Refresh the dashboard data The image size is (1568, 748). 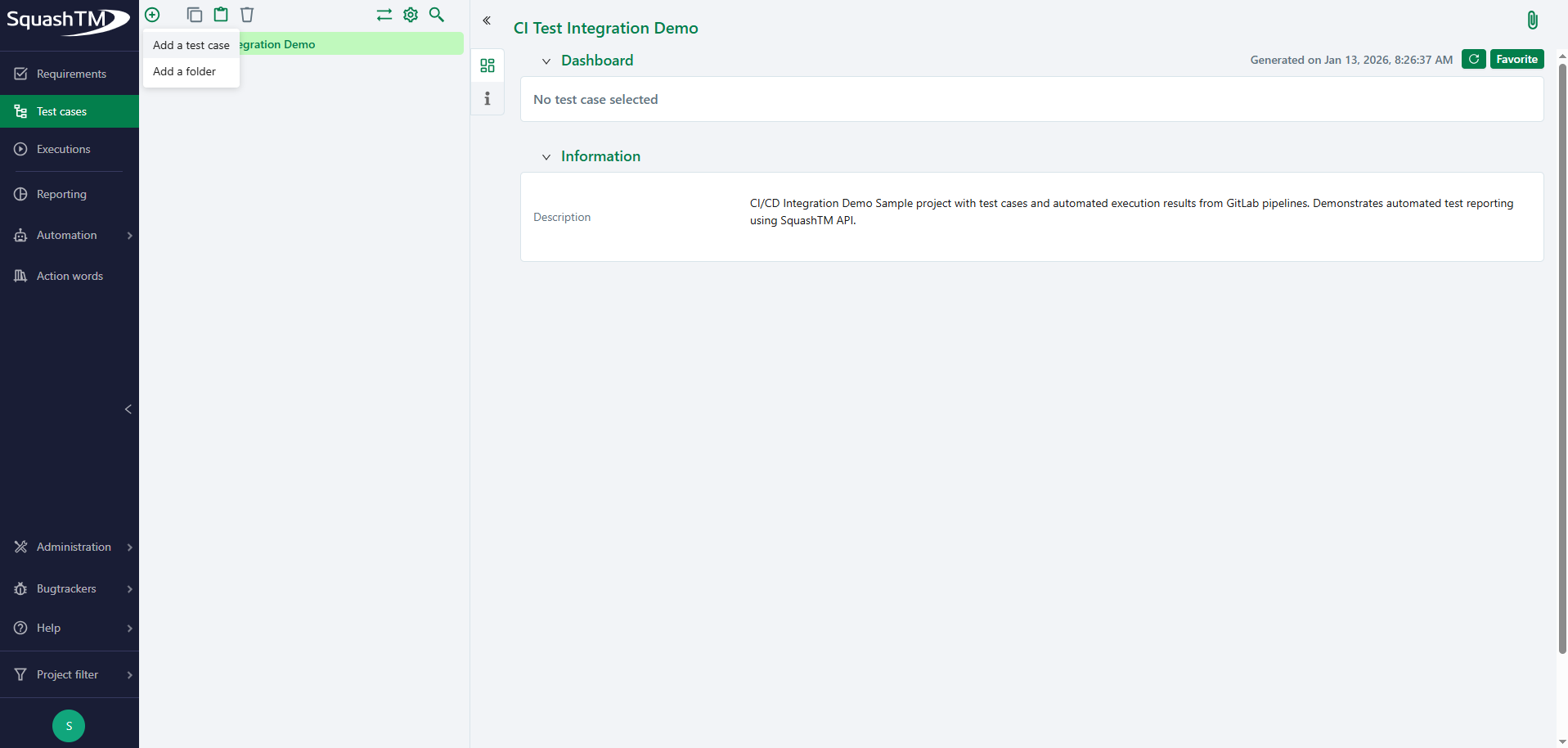1473,59
